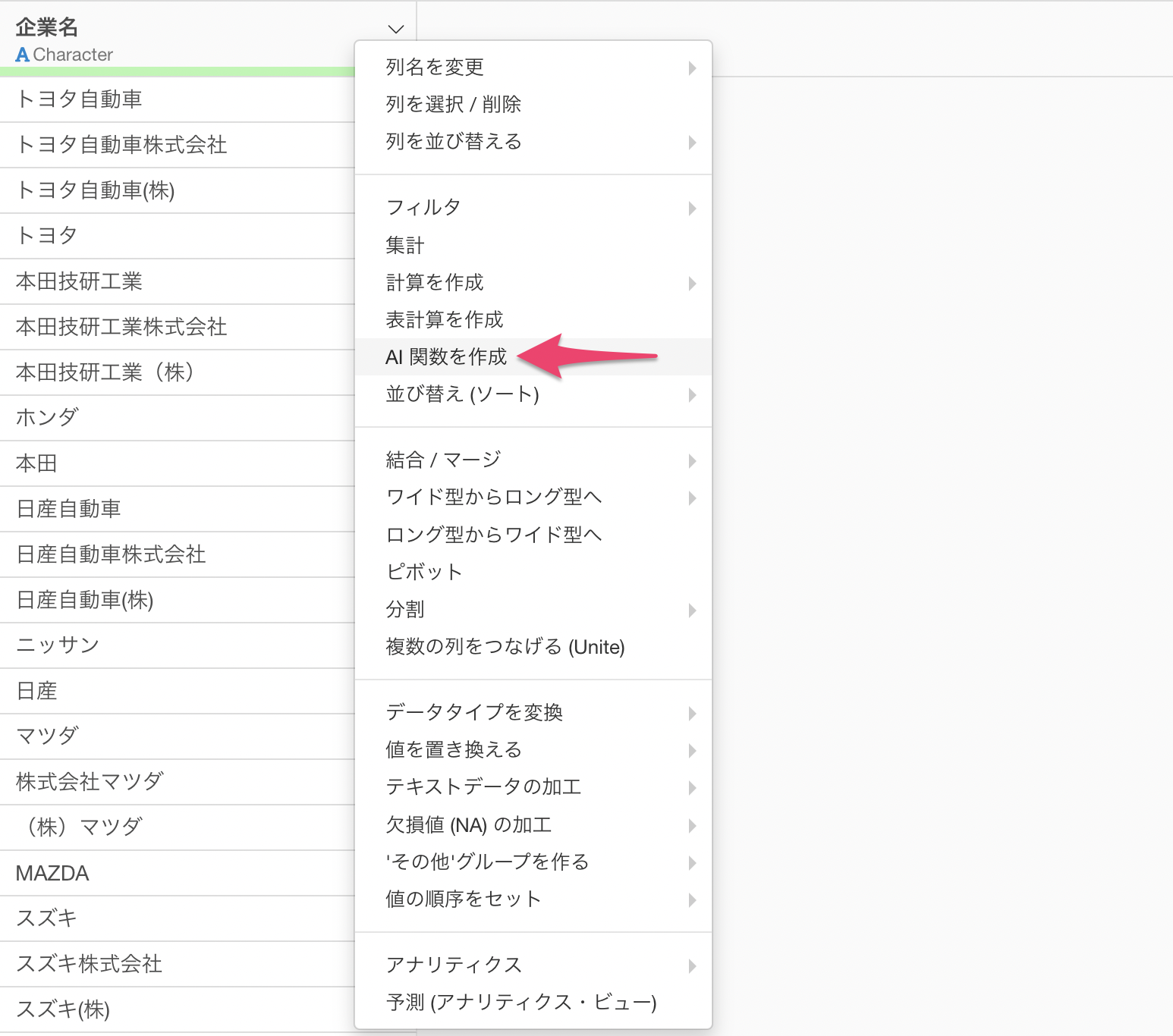Viewport: 1173px width, 1036px height.
Task: Click the 企業名 column header dropdown chevron
Action: (395, 30)
